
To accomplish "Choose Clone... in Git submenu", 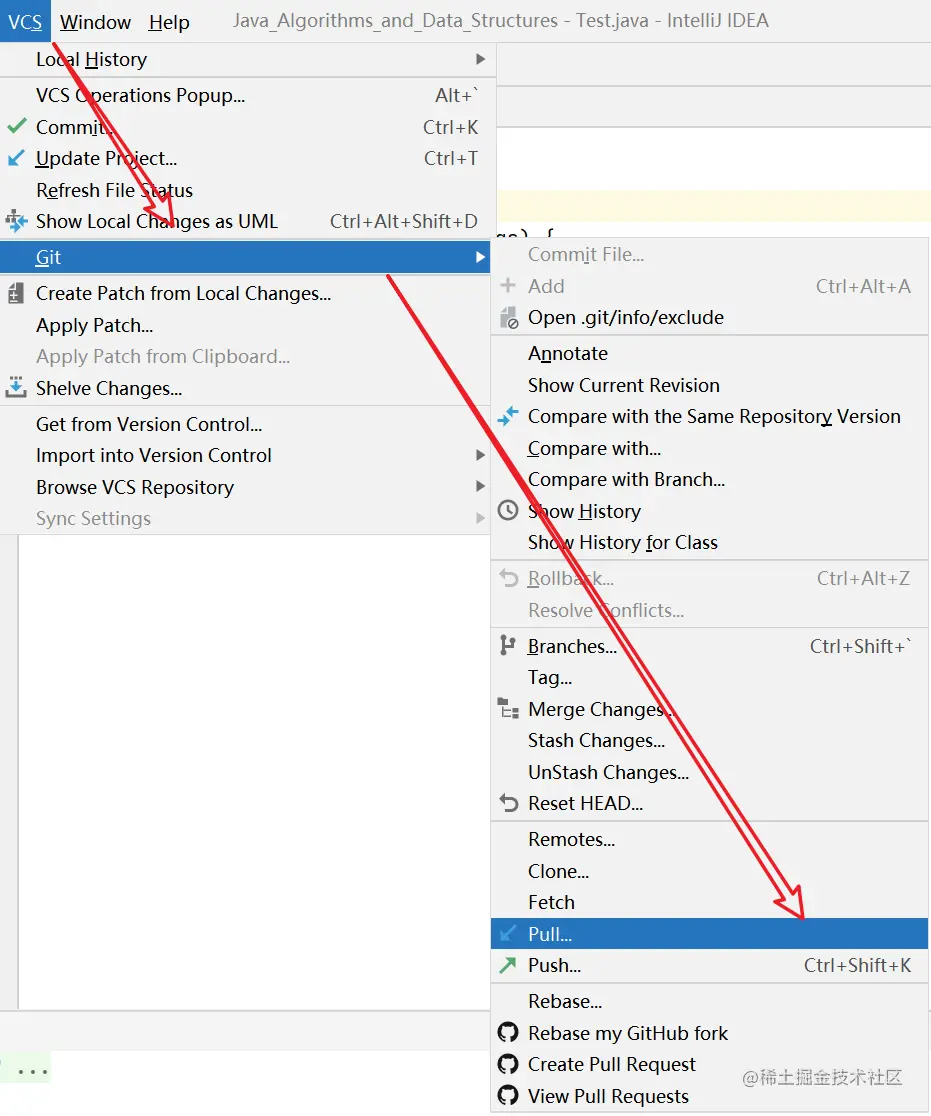I will (x=710, y=871).
